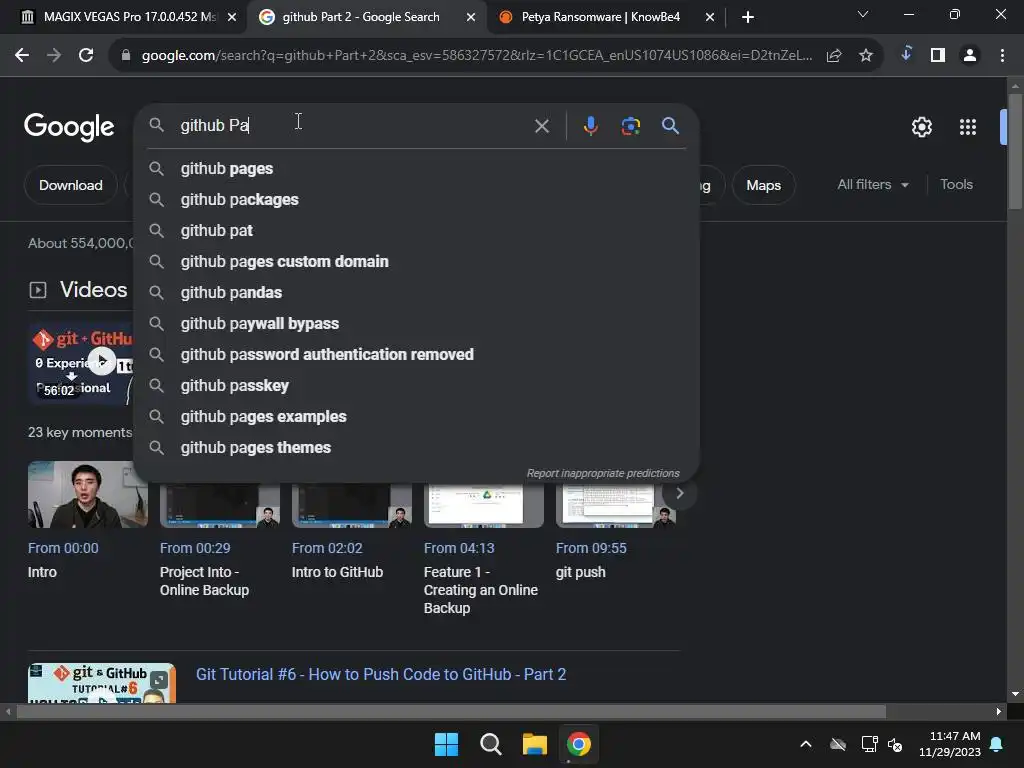Open the Tools option
1024x768 pixels.
click(956, 184)
